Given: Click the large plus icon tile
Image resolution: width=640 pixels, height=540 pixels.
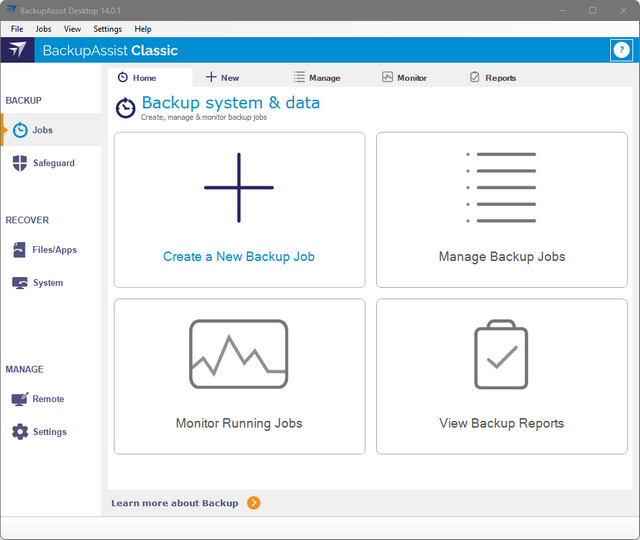Looking at the screenshot, I should 239,188.
